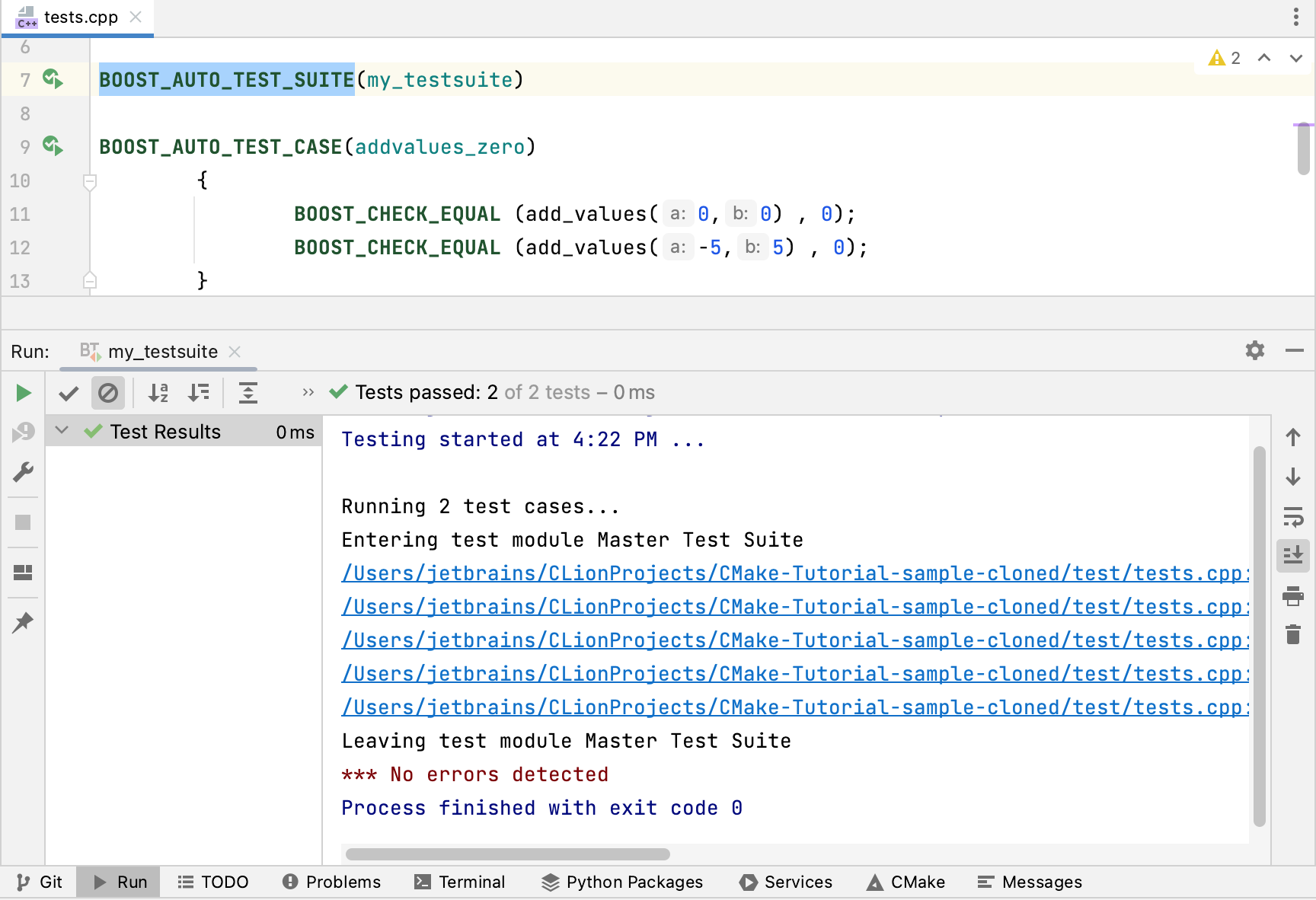Screen dimensions: 1316x900
Task: Open the CMake tool window
Action: 905,882
